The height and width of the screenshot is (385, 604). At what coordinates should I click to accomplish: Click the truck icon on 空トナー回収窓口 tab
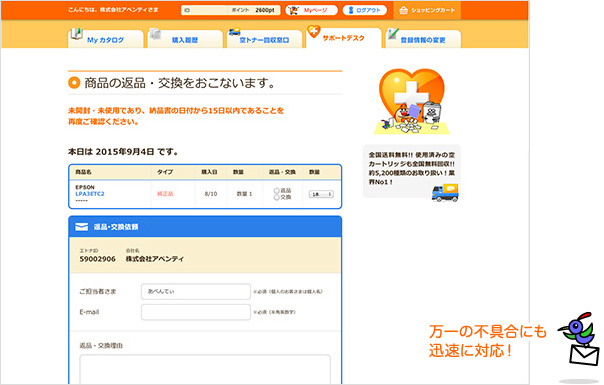234,32
